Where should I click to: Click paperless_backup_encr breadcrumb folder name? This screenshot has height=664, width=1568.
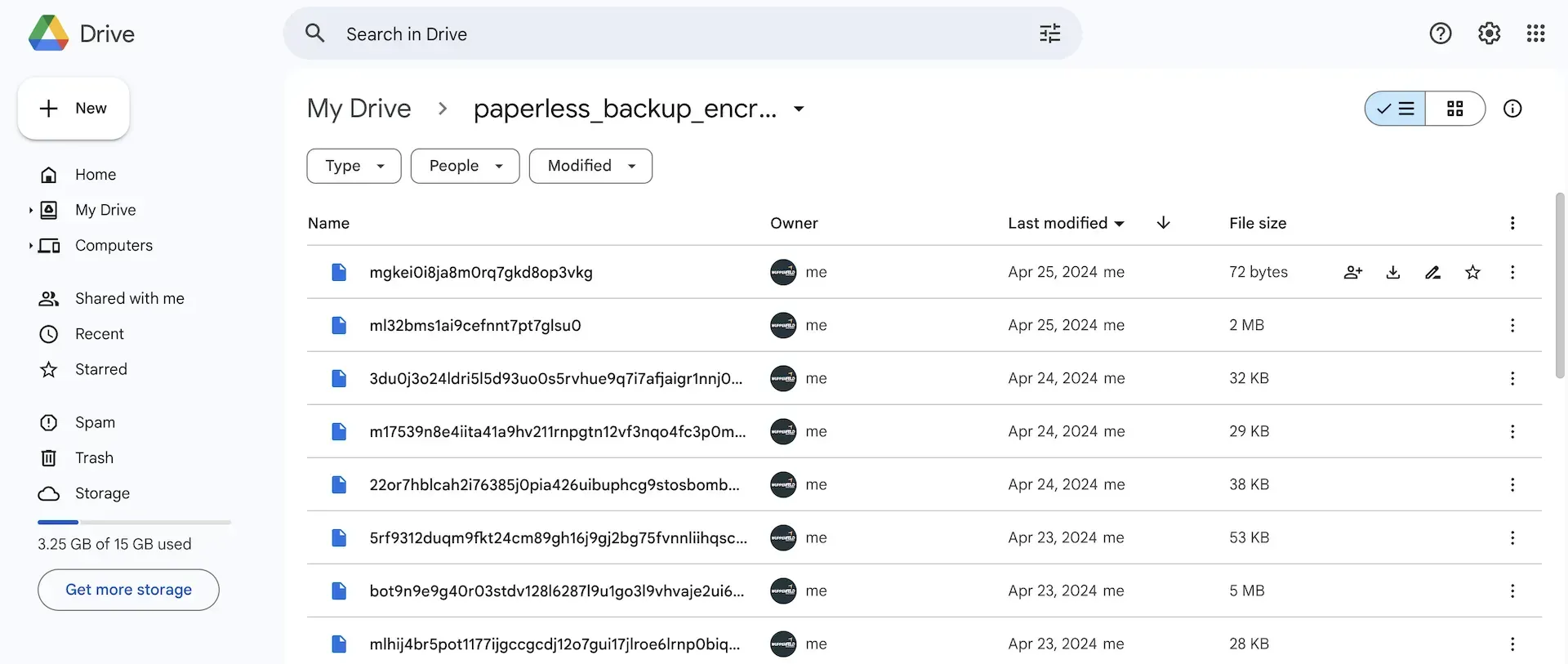625,109
